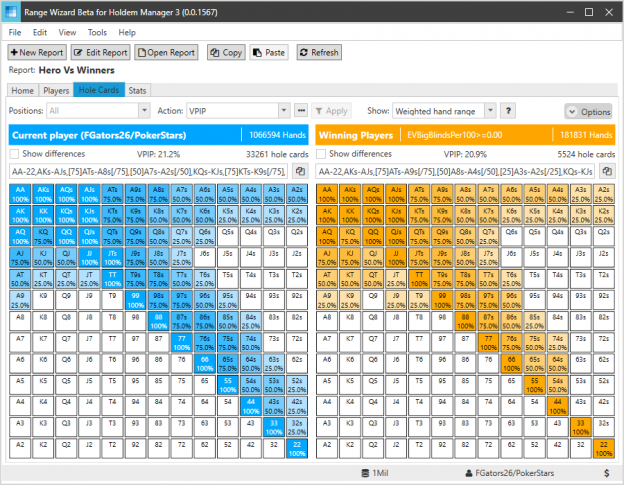Copy current player's range string icon
Viewport: 624px width, 485px height.
300,171
